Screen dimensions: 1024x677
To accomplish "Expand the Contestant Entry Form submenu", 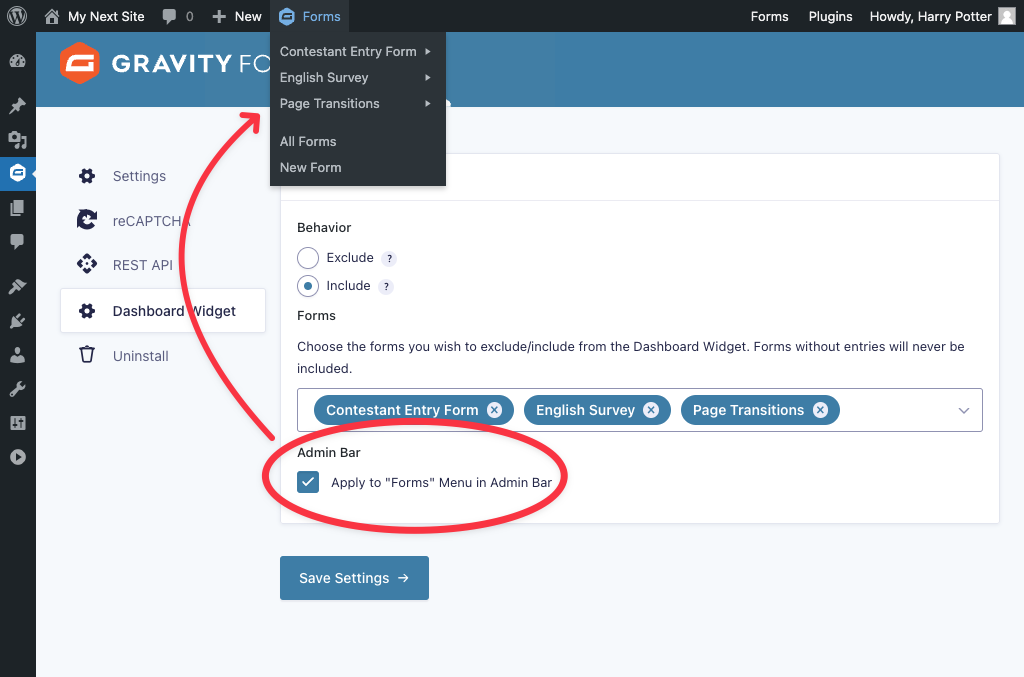I will (357, 52).
